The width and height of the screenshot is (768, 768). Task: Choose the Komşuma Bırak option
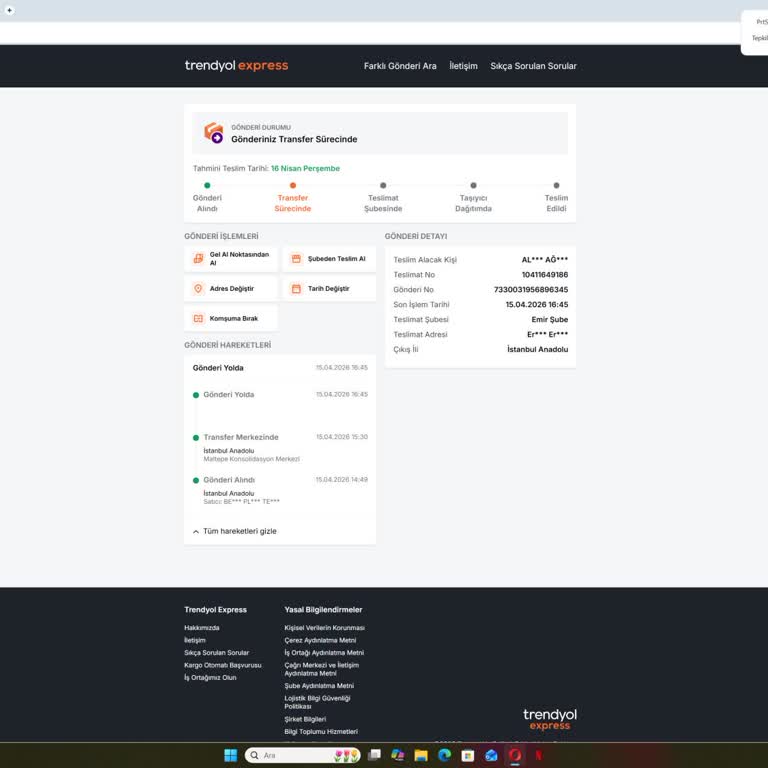[231, 318]
